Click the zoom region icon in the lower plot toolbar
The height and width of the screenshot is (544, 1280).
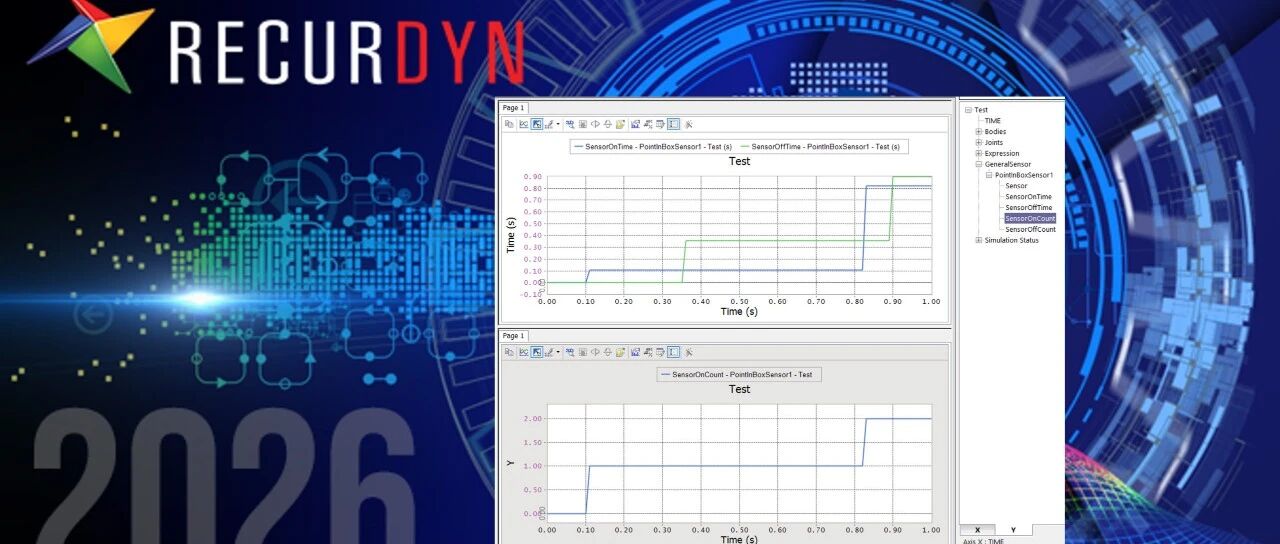570,352
